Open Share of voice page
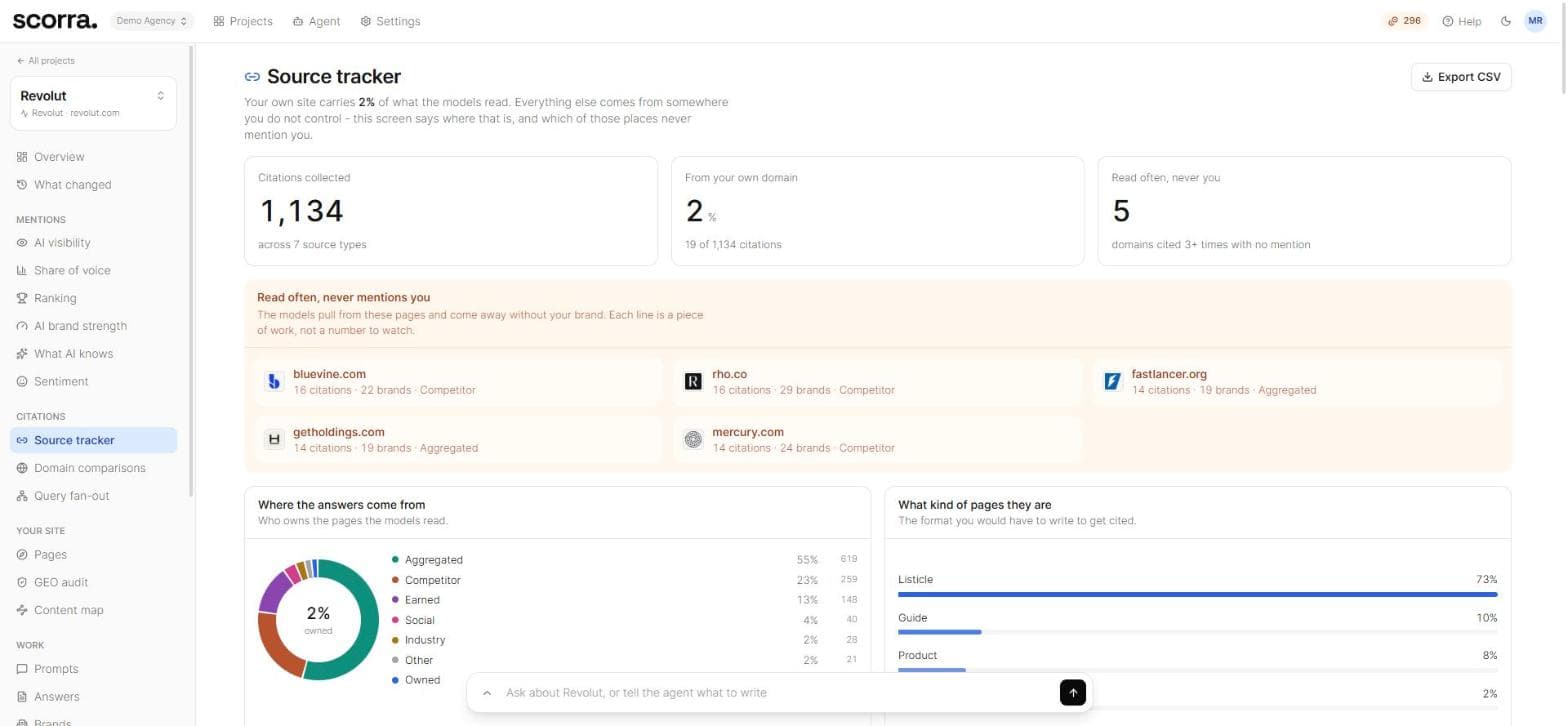The width and height of the screenshot is (1568, 726). click(x=93, y=271)
